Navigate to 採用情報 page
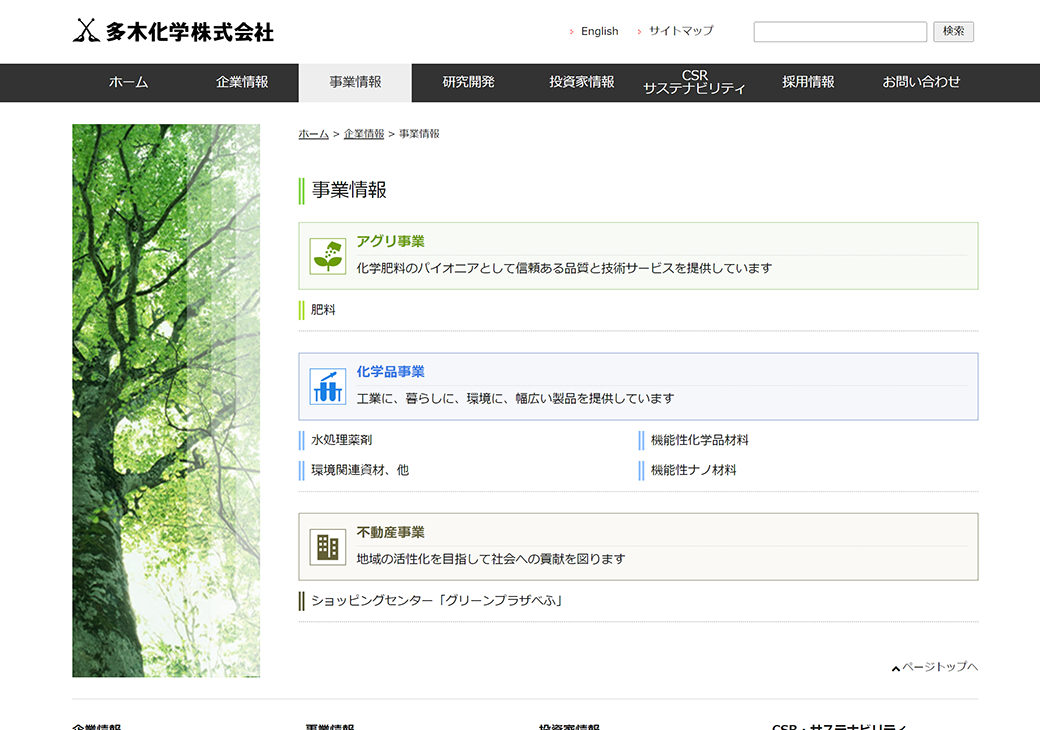Viewport: 1040px width, 730px height. (808, 83)
